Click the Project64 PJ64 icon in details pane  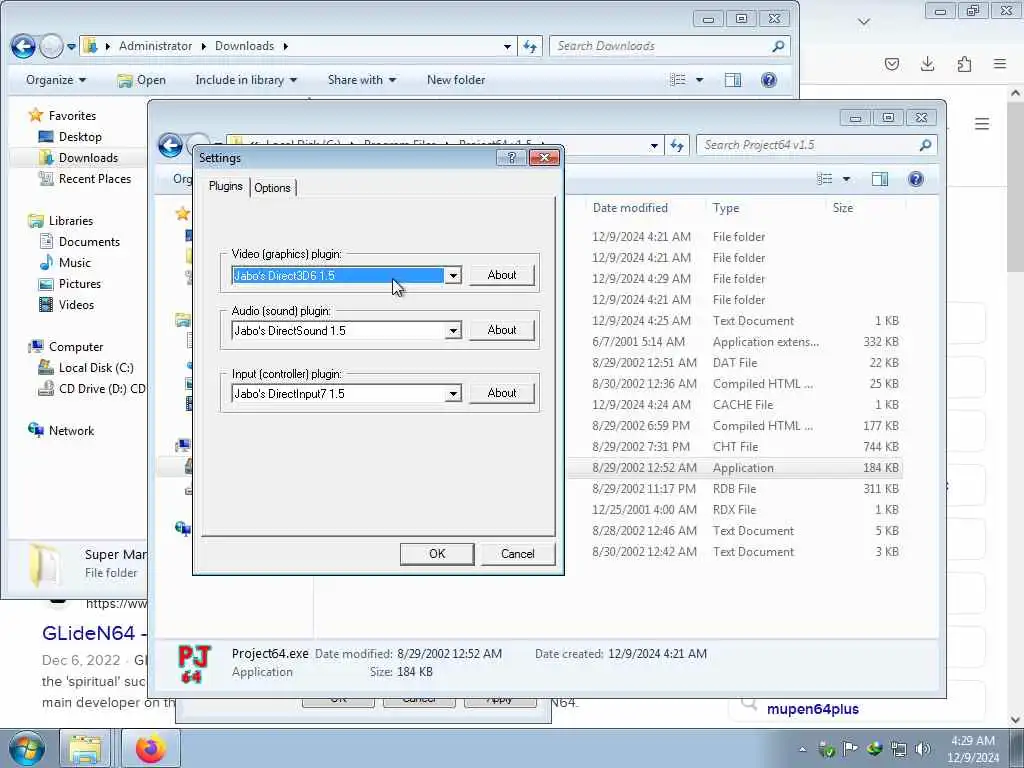coord(194,664)
